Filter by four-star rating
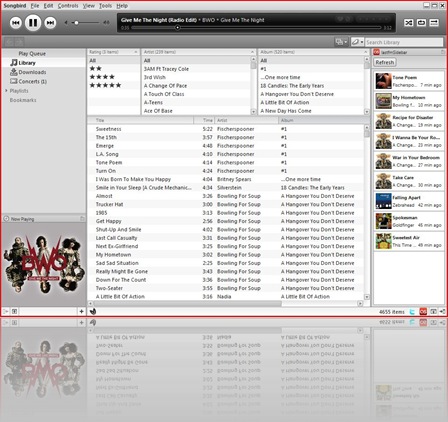448x422 pixels. click(102, 77)
